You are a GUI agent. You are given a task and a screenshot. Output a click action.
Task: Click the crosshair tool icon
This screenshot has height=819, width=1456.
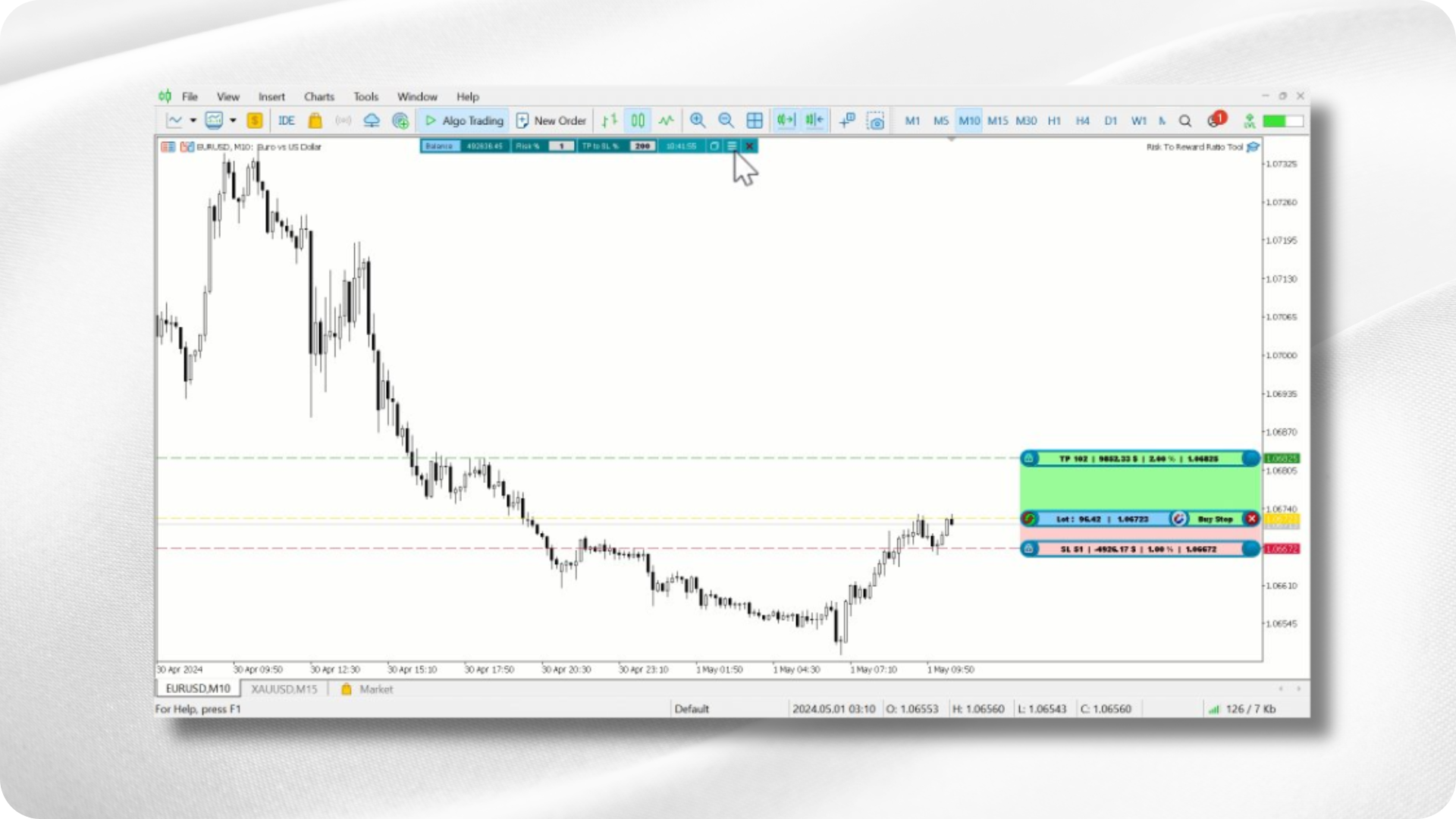847,121
